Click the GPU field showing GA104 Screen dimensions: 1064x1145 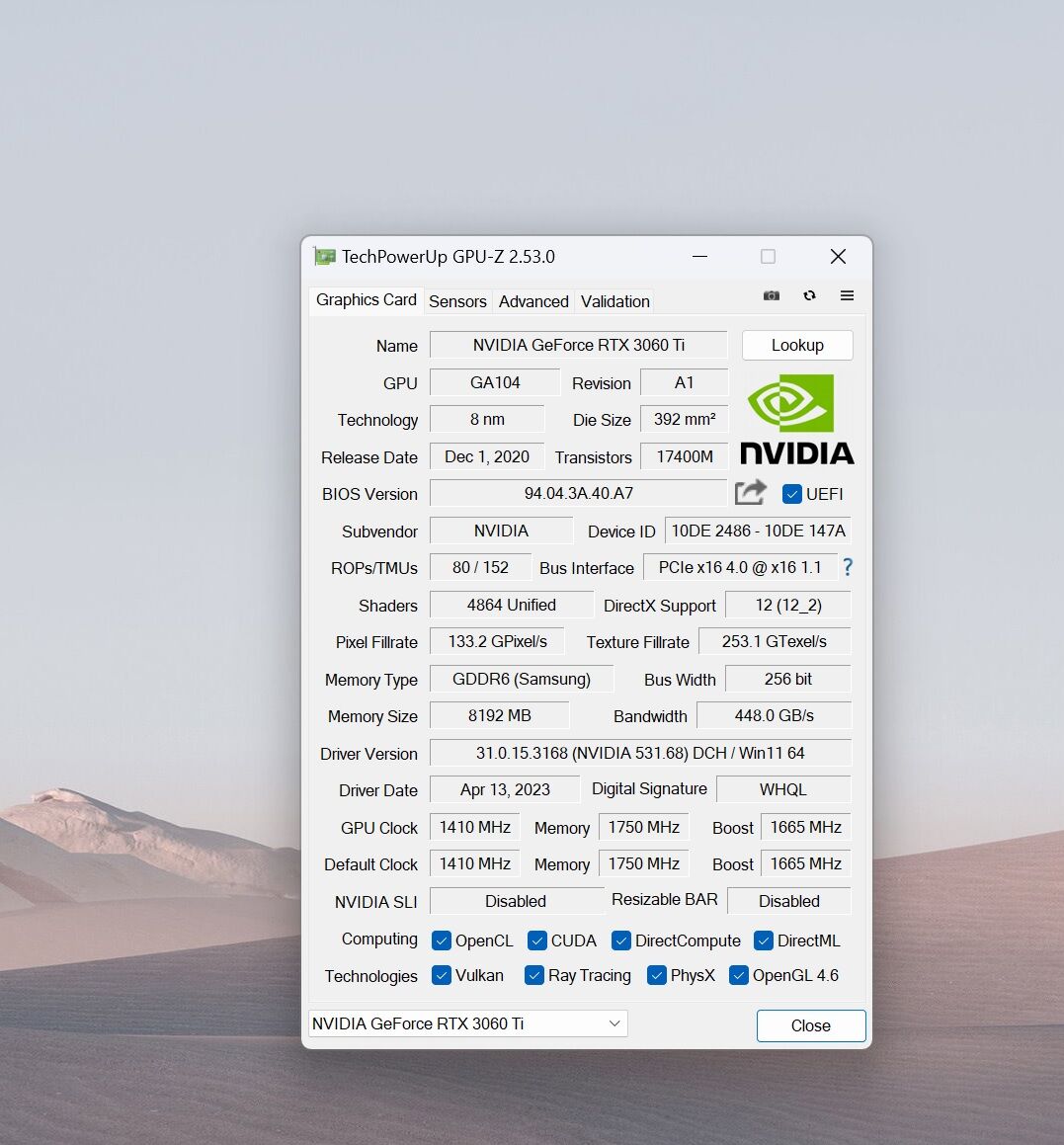pos(494,382)
